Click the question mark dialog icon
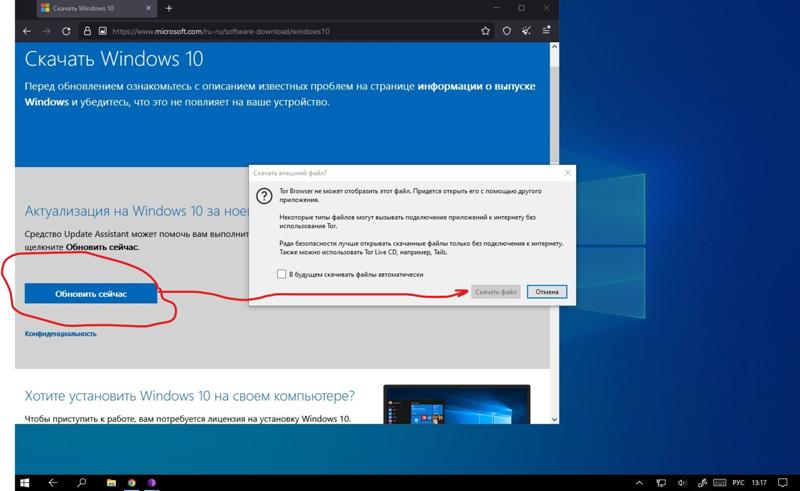This screenshot has width=800, height=491. tap(264, 196)
